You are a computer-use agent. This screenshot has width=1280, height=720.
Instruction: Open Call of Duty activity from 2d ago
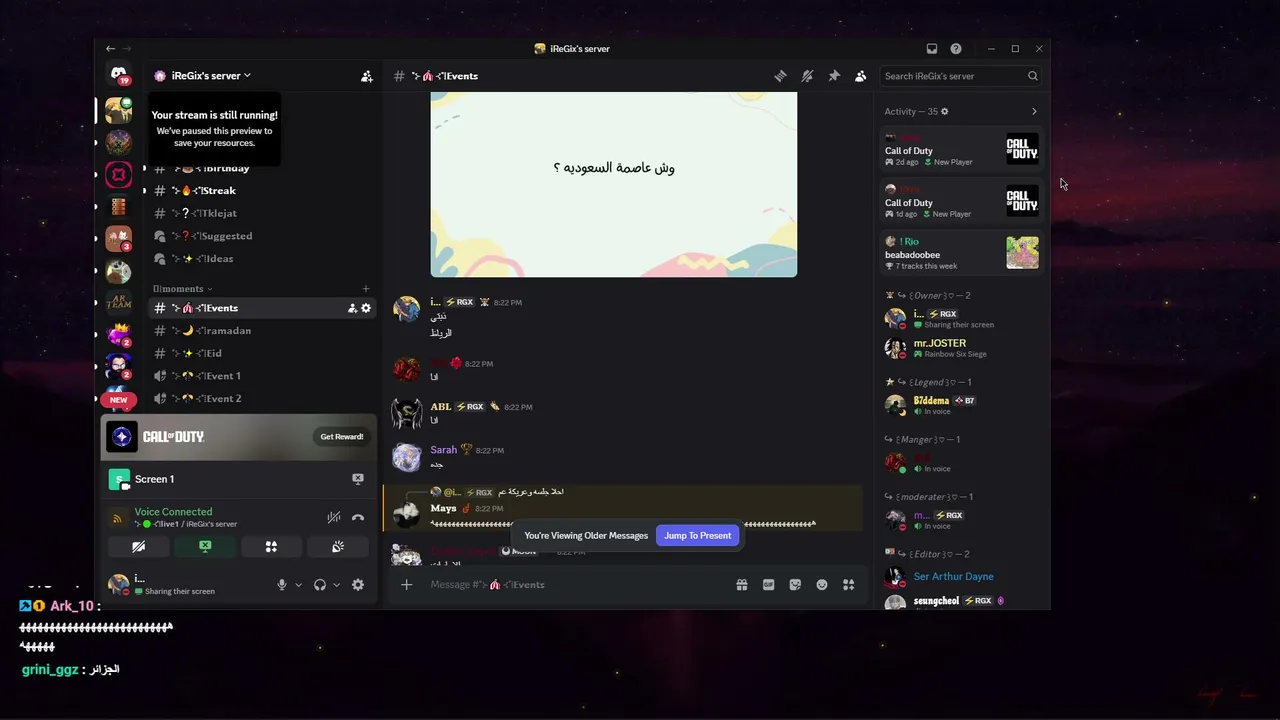tap(961, 149)
